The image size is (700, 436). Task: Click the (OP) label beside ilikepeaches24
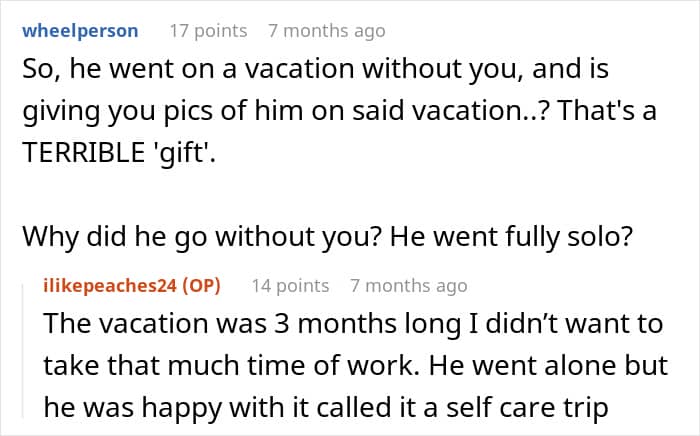click(x=200, y=286)
